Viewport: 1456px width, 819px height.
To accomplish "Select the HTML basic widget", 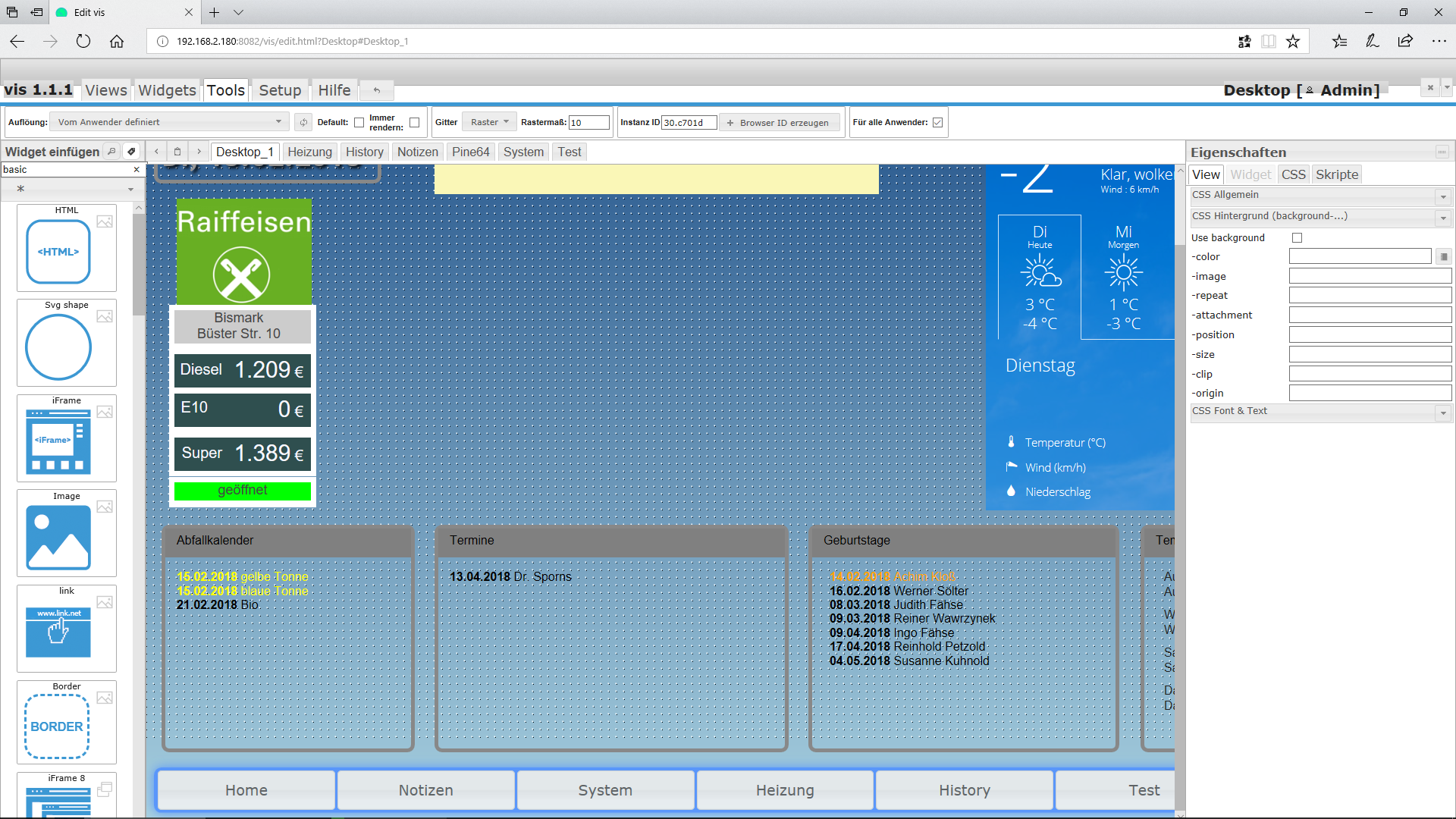I will pyautogui.click(x=58, y=250).
